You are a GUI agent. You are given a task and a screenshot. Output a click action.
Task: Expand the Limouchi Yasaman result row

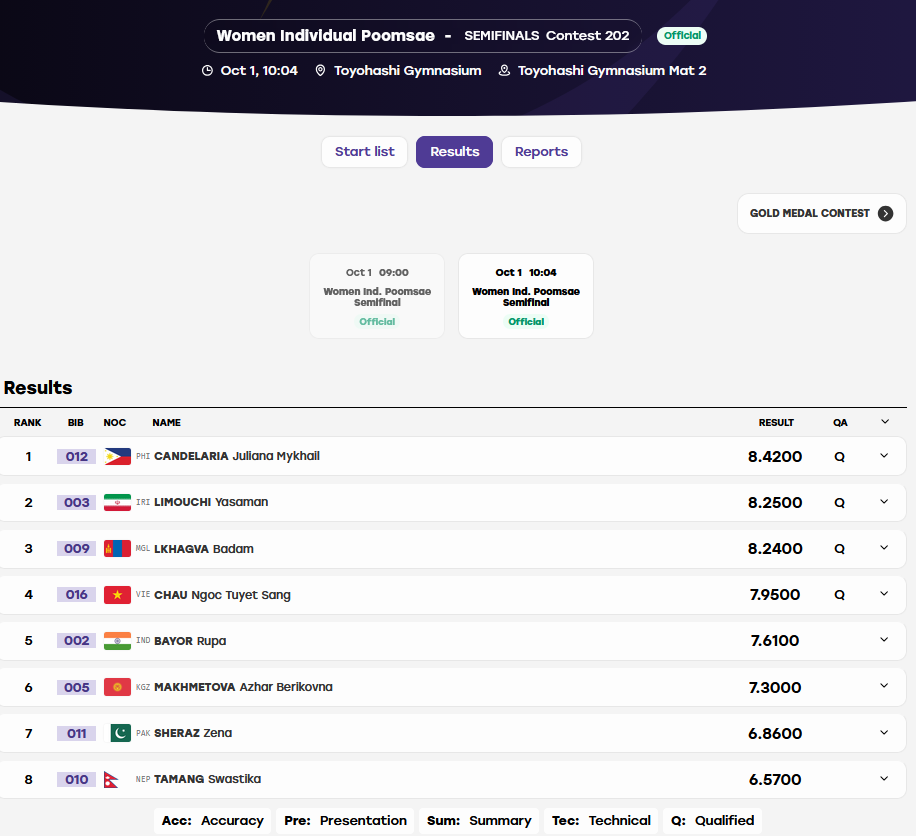[x=884, y=502]
